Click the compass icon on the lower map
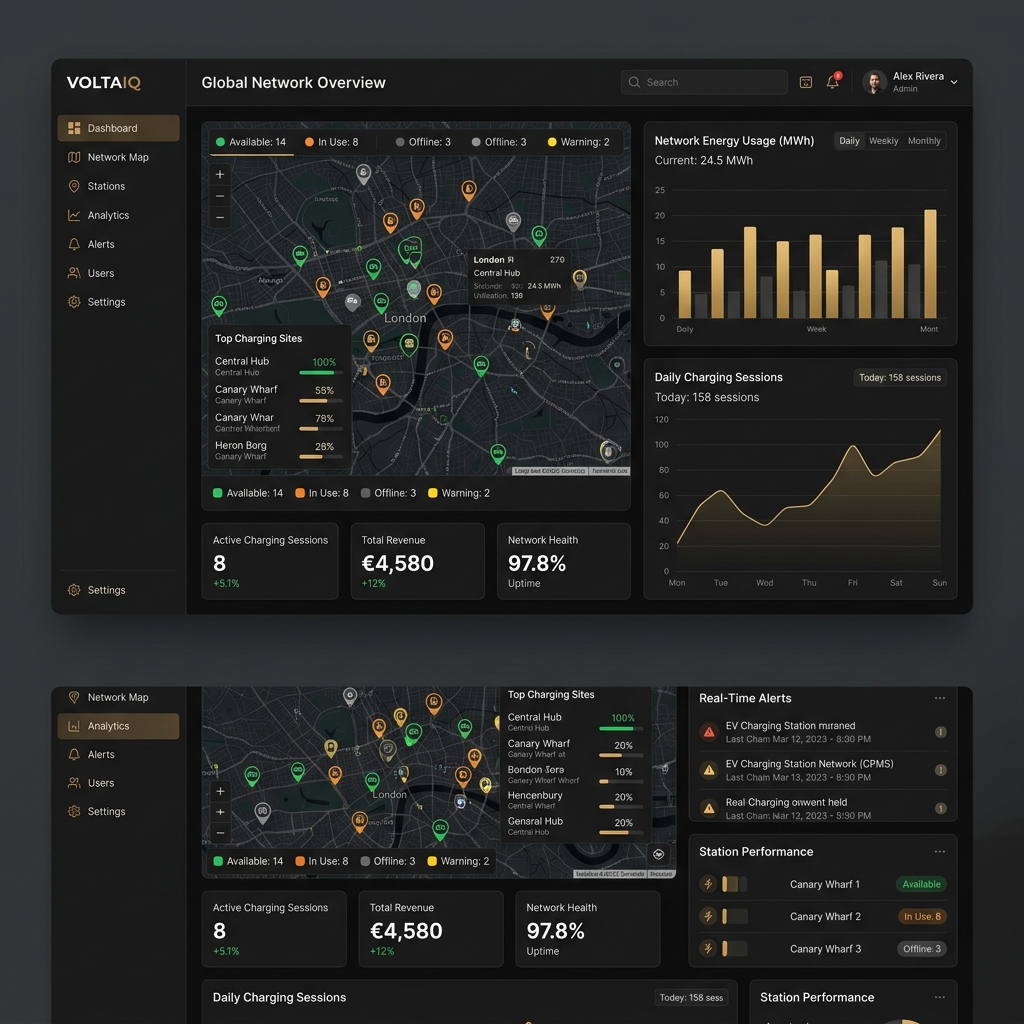This screenshot has width=1024, height=1024. (658, 854)
